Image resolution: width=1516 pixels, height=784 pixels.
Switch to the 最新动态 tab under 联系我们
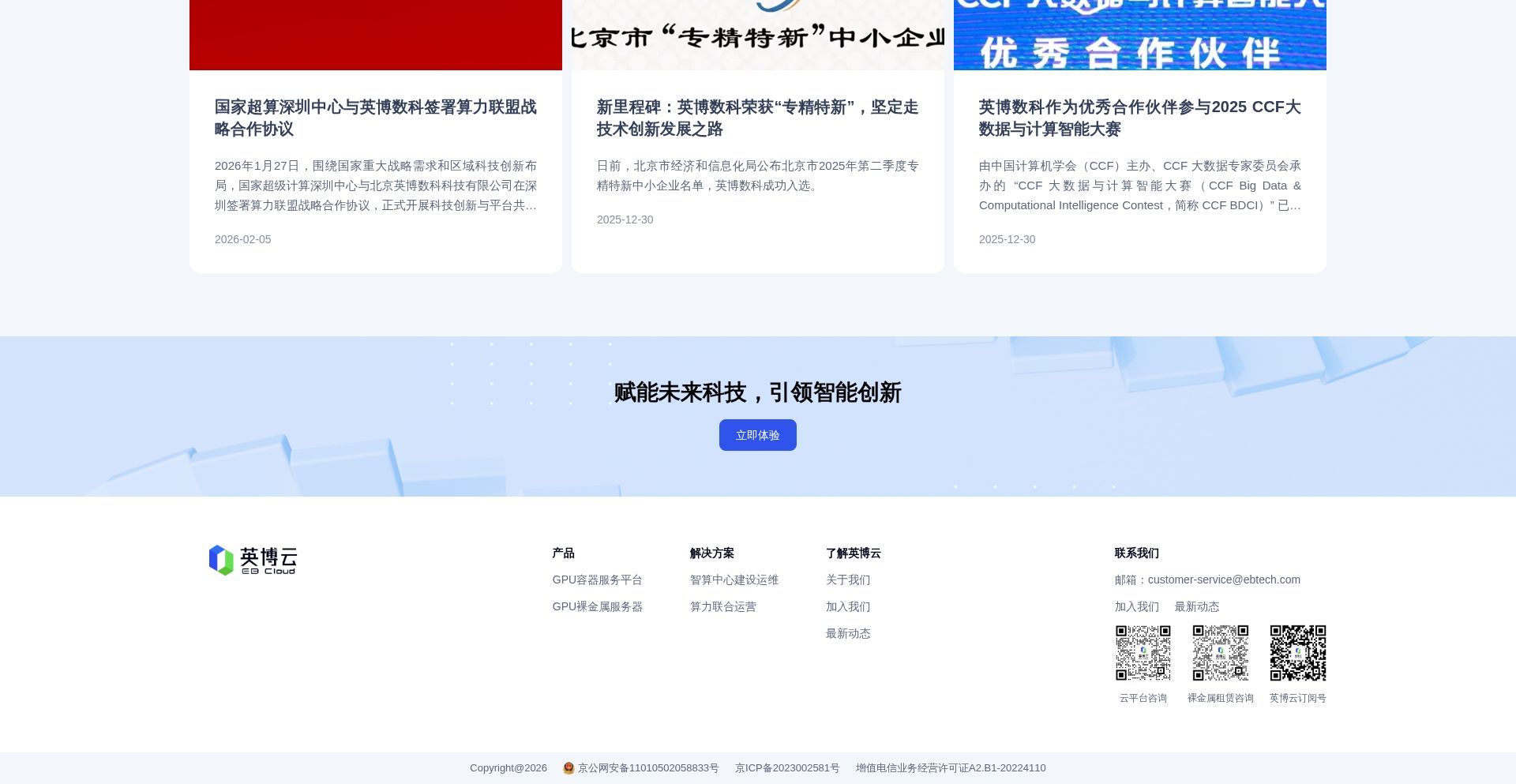click(1196, 606)
